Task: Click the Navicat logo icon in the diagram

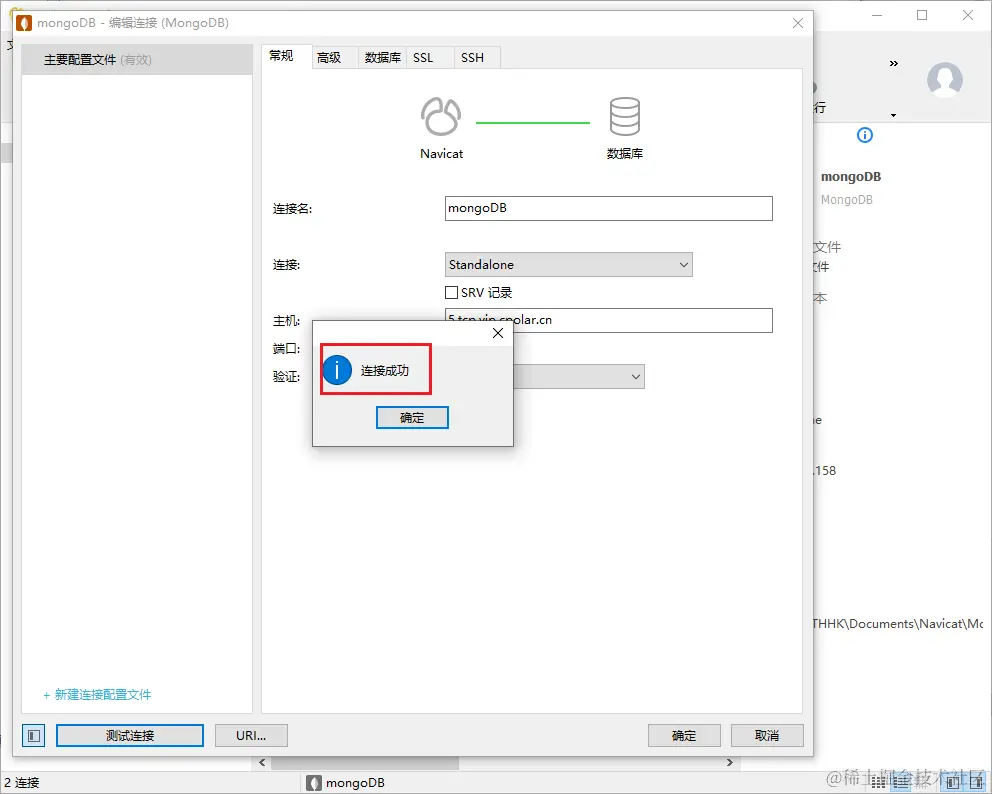Action: coord(441,116)
